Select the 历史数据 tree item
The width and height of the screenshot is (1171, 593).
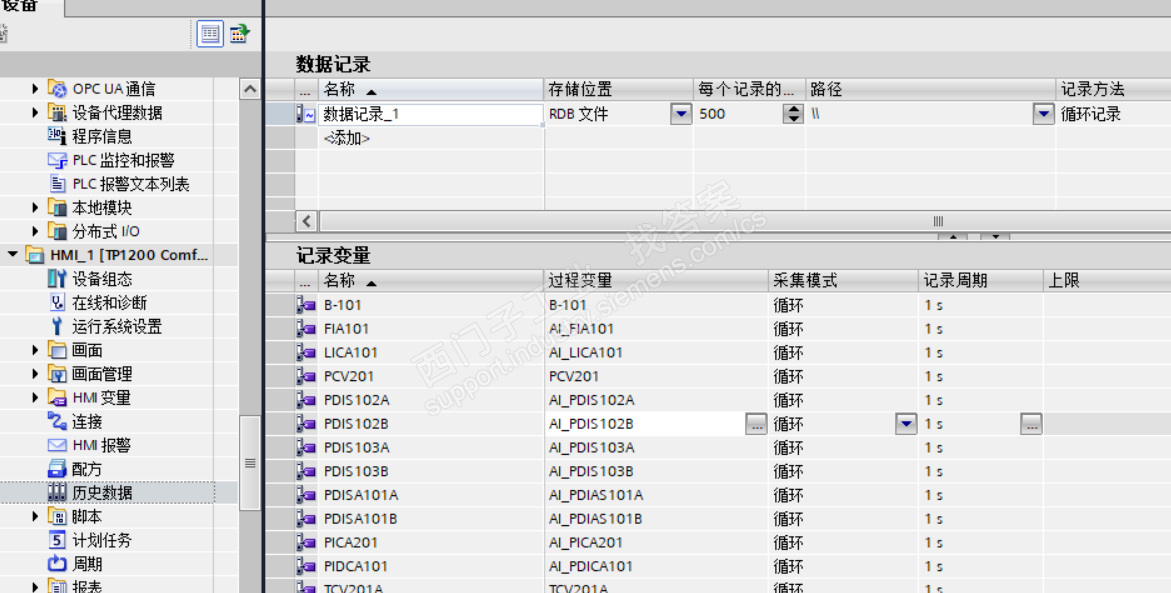pos(102,493)
